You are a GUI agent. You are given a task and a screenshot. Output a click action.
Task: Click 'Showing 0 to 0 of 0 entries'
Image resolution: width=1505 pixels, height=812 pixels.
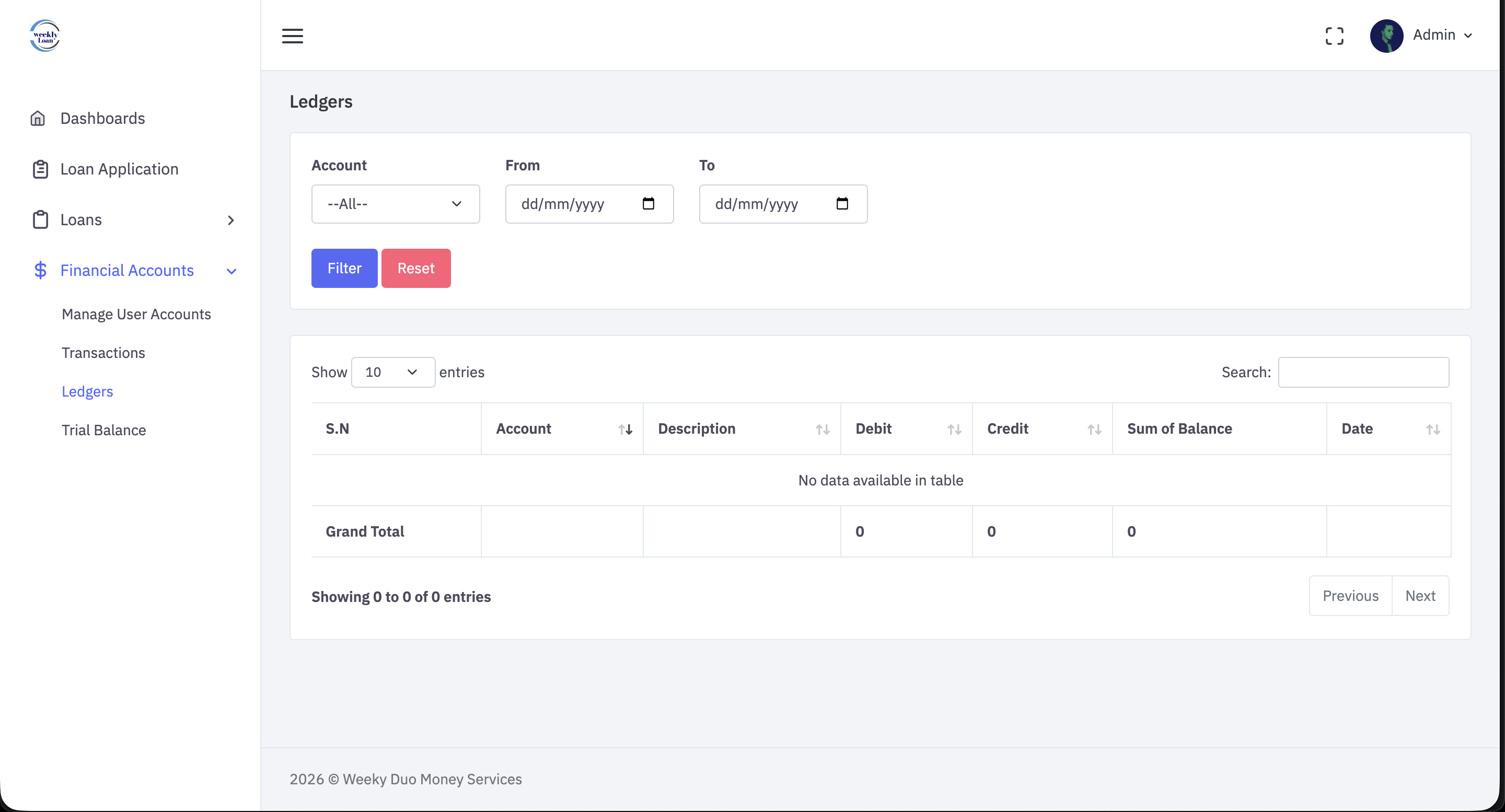tap(401, 596)
